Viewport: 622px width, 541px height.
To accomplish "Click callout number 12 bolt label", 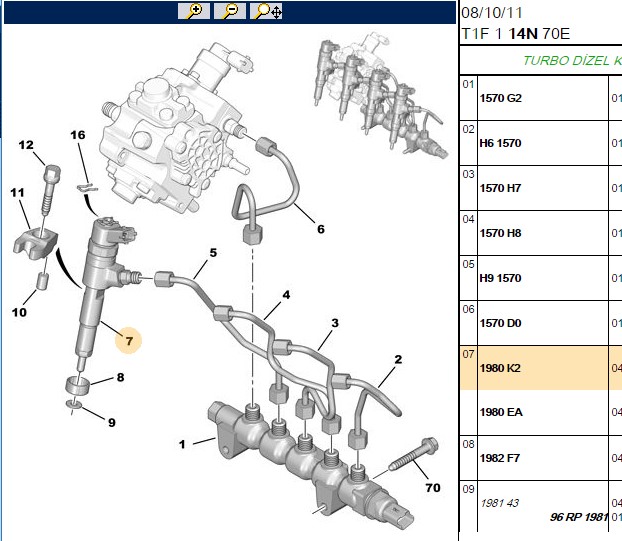I will [26, 145].
